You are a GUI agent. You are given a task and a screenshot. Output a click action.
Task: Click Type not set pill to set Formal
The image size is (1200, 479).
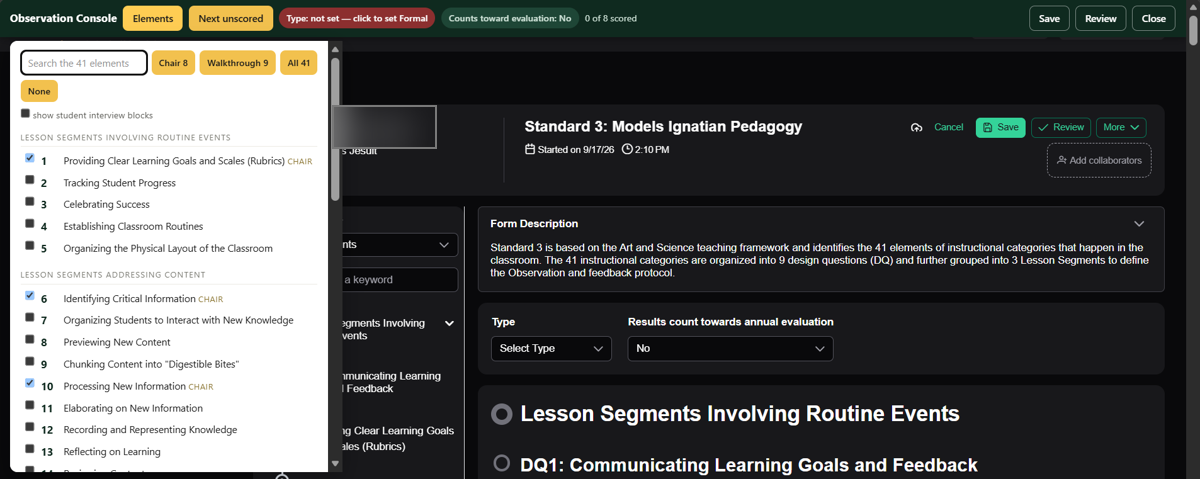tap(357, 18)
